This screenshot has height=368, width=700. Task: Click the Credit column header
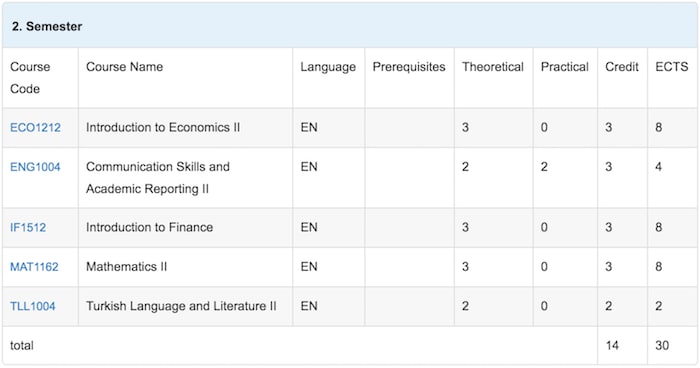622,67
